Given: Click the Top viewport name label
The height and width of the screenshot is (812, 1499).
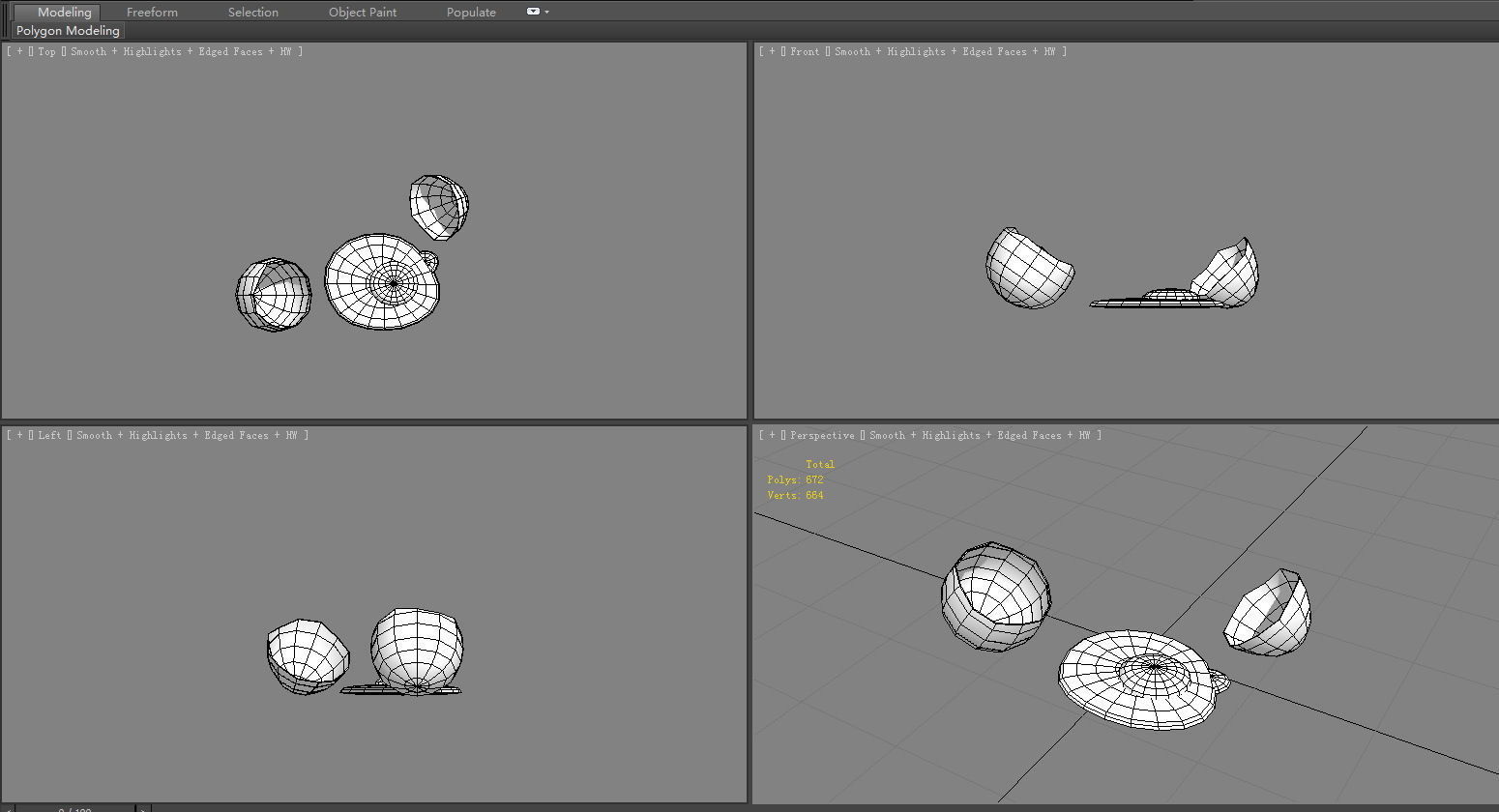Looking at the screenshot, I should point(47,51).
